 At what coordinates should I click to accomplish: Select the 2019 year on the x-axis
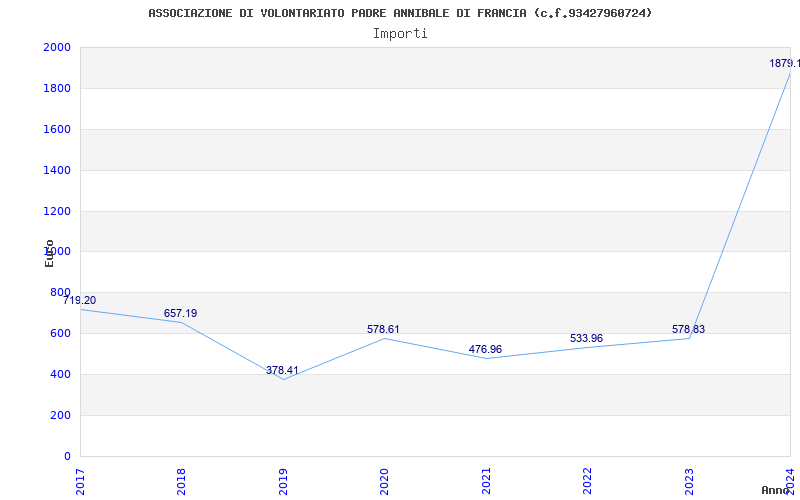click(x=283, y=480)
